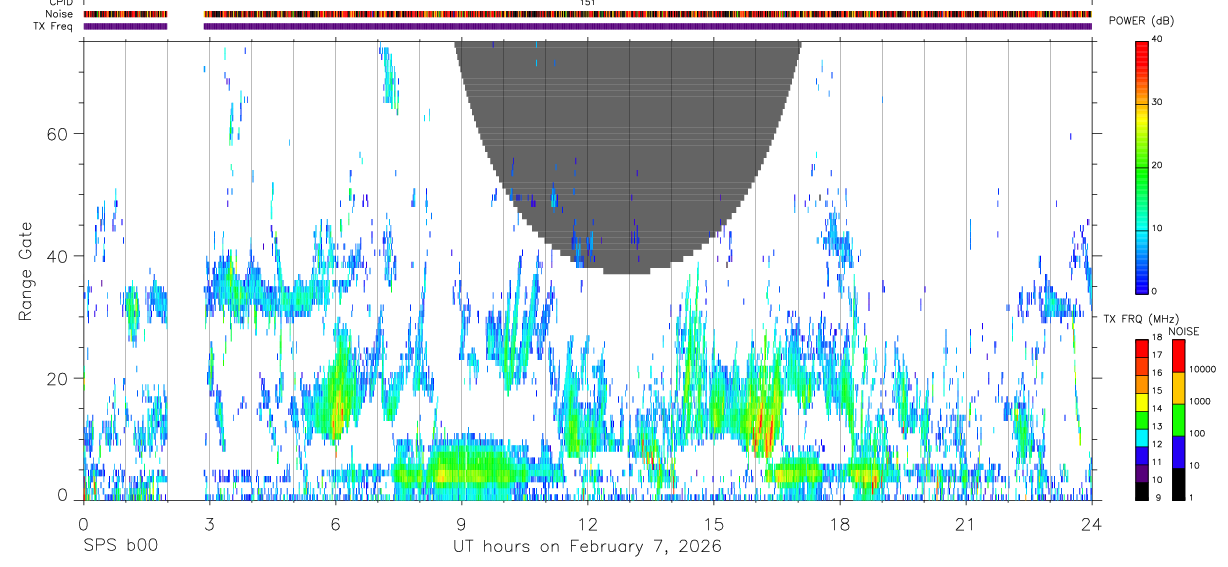Click the 15 tick on TX FRQ legend

click(x=1157, y=391)
